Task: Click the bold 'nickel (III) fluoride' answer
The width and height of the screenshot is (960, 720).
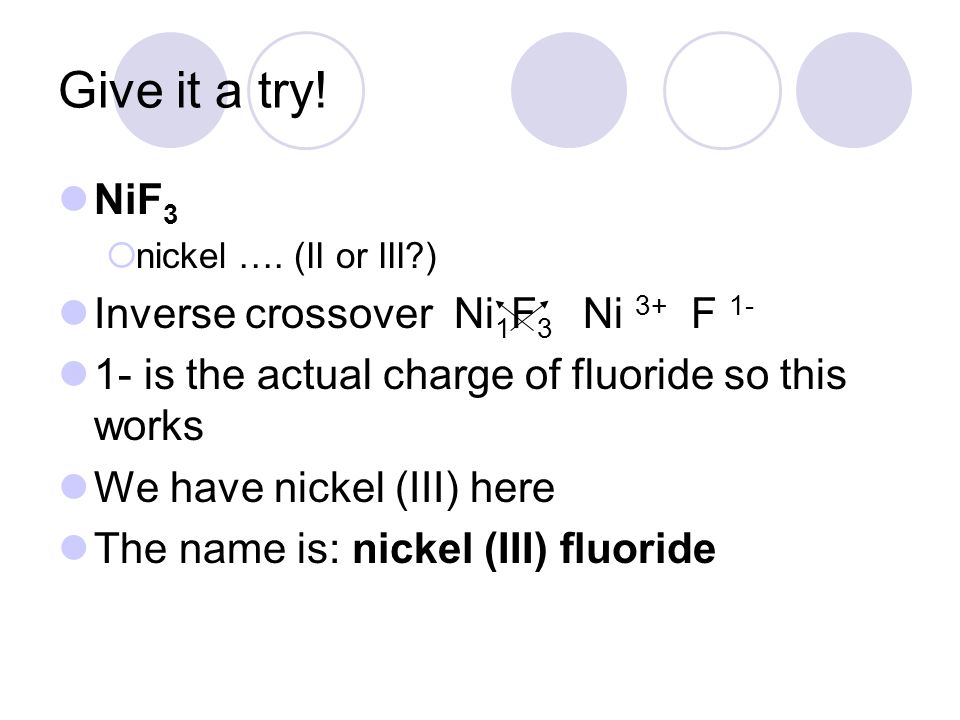Action: tap(534, 549)
